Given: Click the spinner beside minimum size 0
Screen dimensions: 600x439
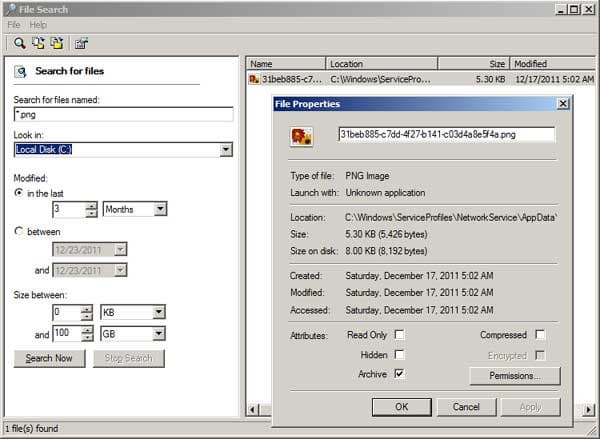Looking at the screenshot, I should [x=87, y=312].
